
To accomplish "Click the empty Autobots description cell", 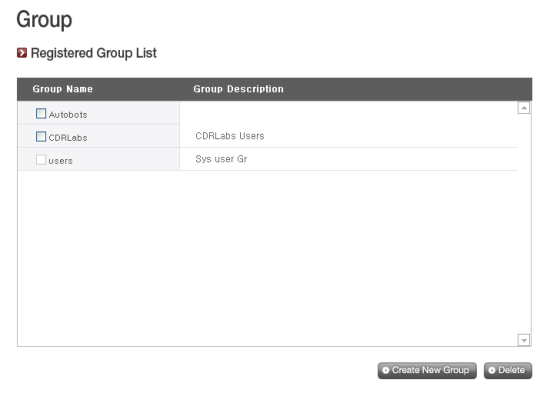I will (x=349, y=113).
